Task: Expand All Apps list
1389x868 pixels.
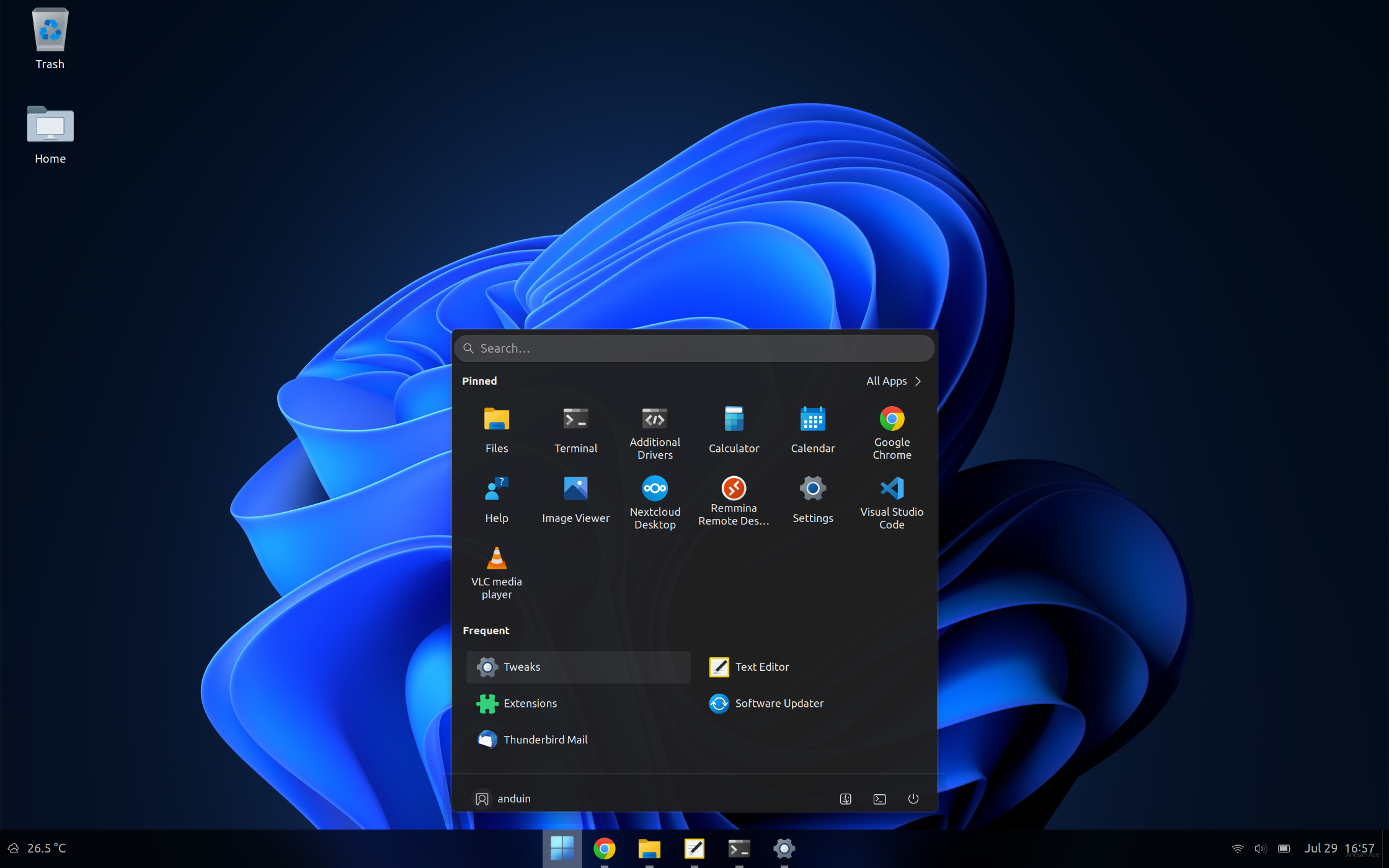Action: (x=894, y=381)
